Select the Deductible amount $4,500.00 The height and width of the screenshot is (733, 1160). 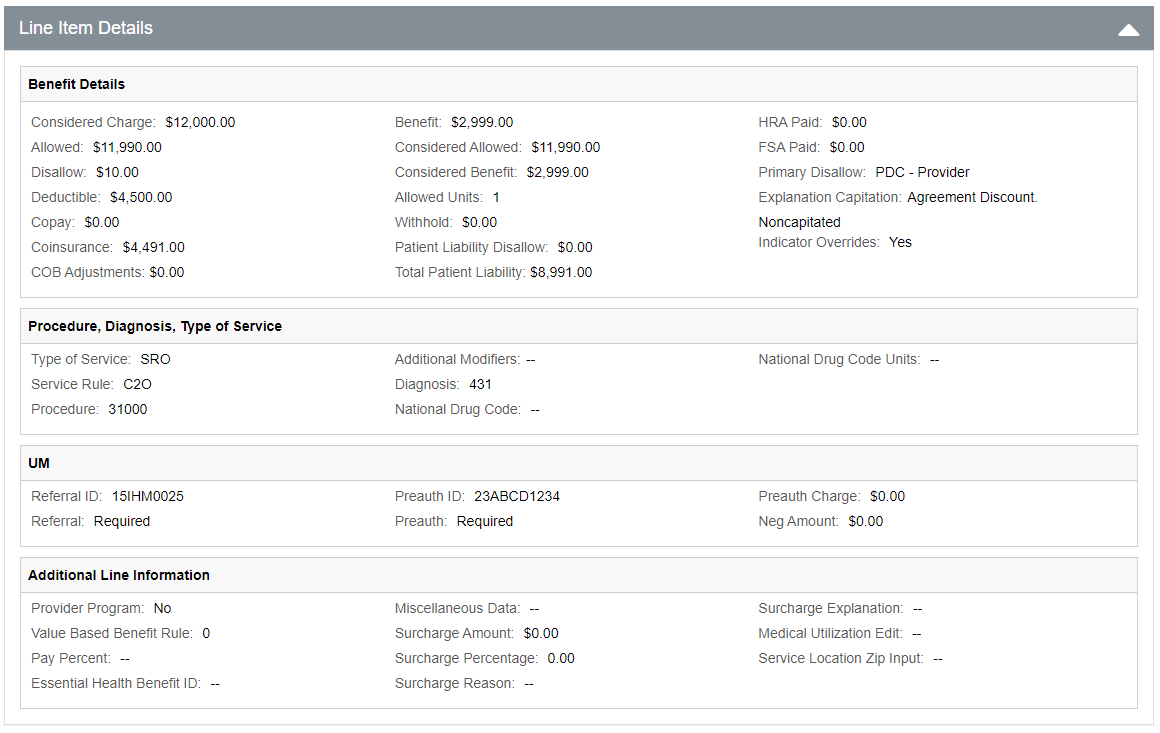coord(141,197)
